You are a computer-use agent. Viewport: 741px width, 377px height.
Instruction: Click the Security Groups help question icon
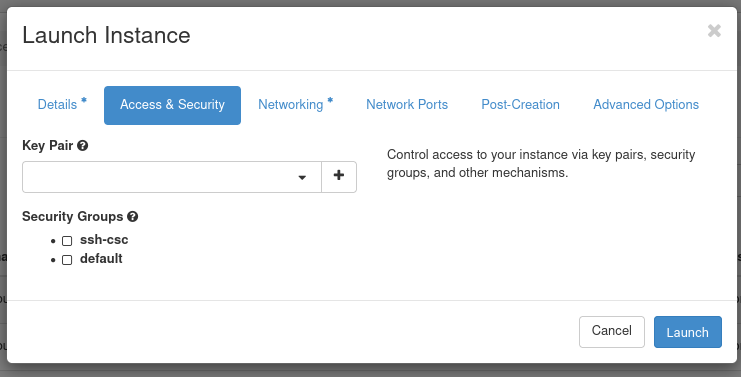pyautogui.click(x=132, y=216)
